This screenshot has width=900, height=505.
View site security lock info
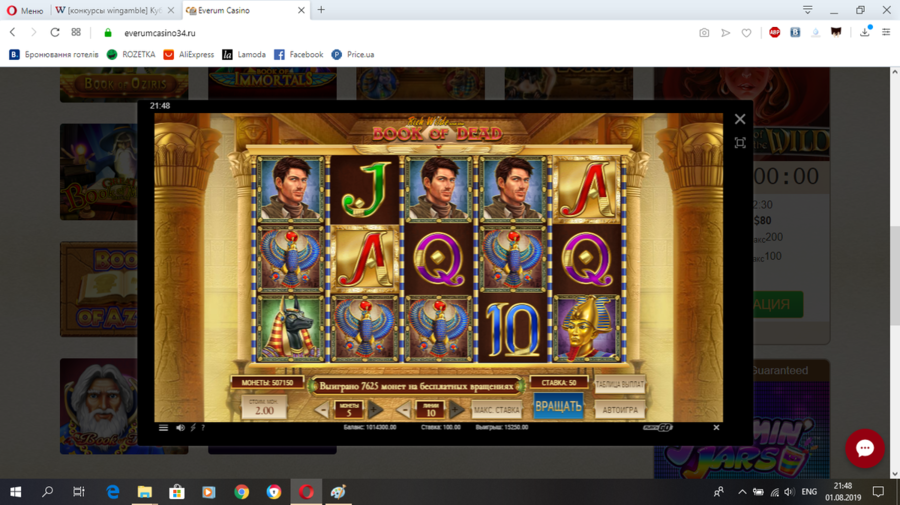pyautogui.click(x=108, y=33)
